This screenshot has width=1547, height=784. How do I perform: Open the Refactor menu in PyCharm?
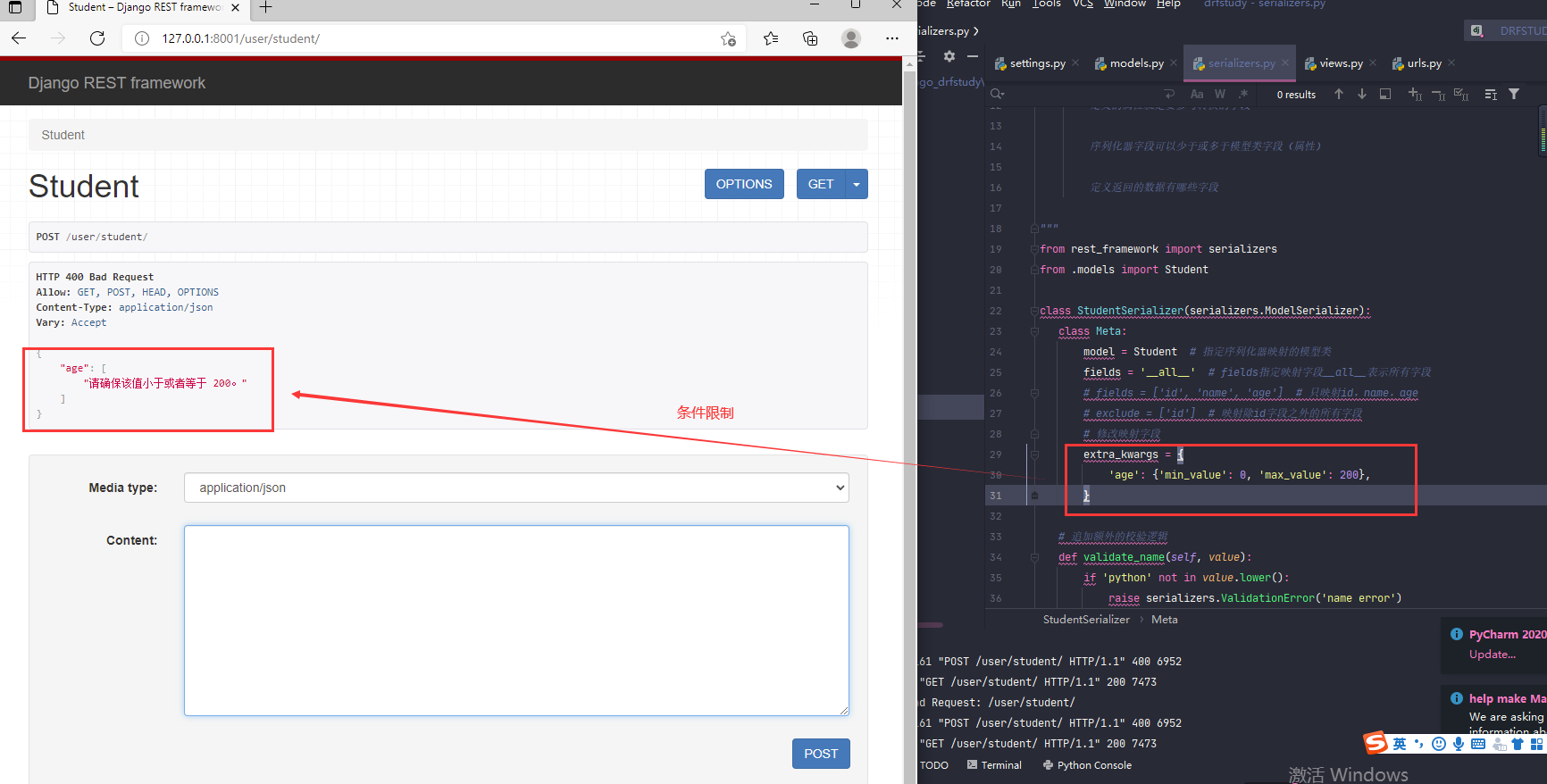(968, 4)
